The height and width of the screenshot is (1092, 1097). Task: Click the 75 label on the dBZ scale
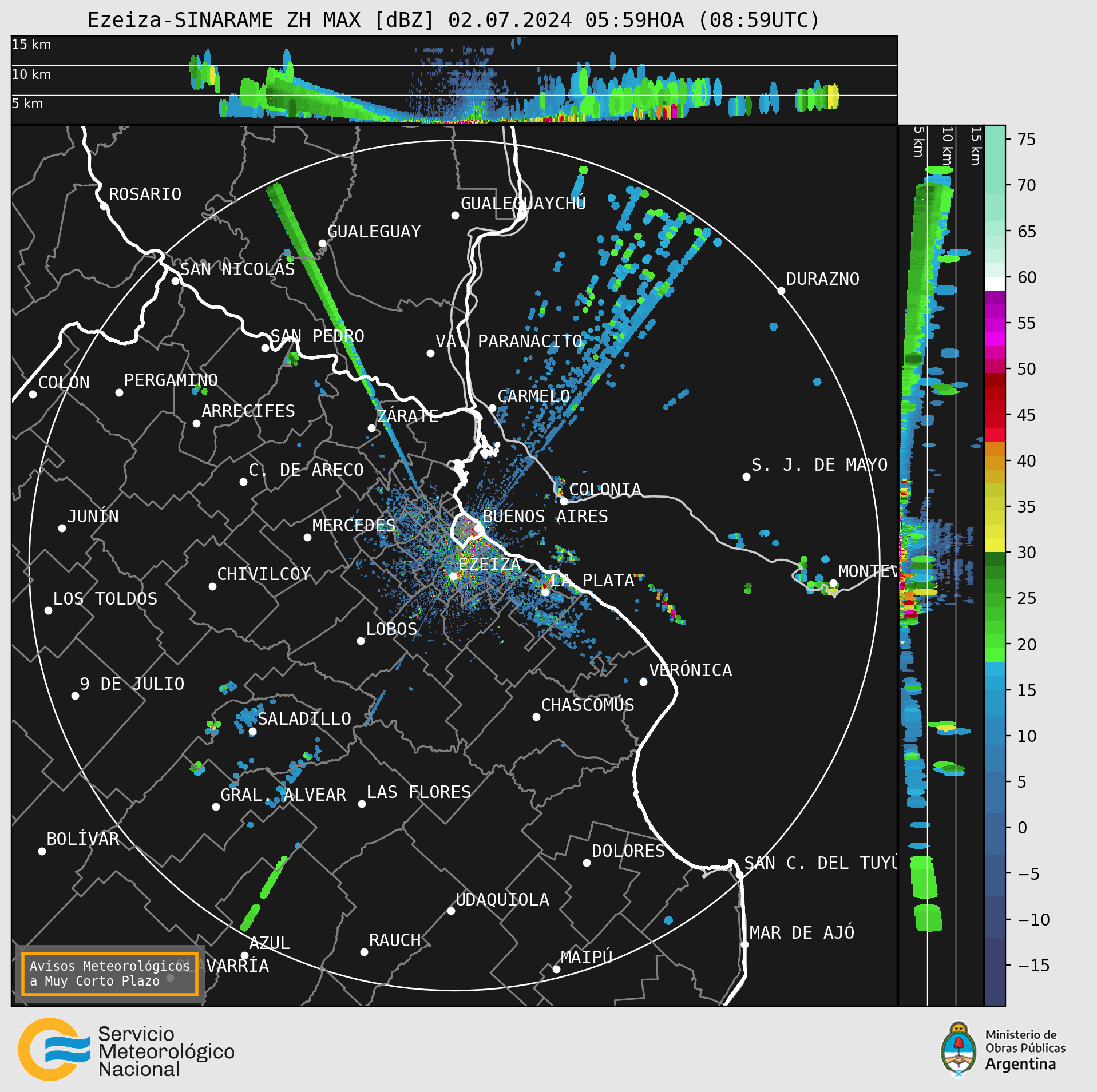1027,139
